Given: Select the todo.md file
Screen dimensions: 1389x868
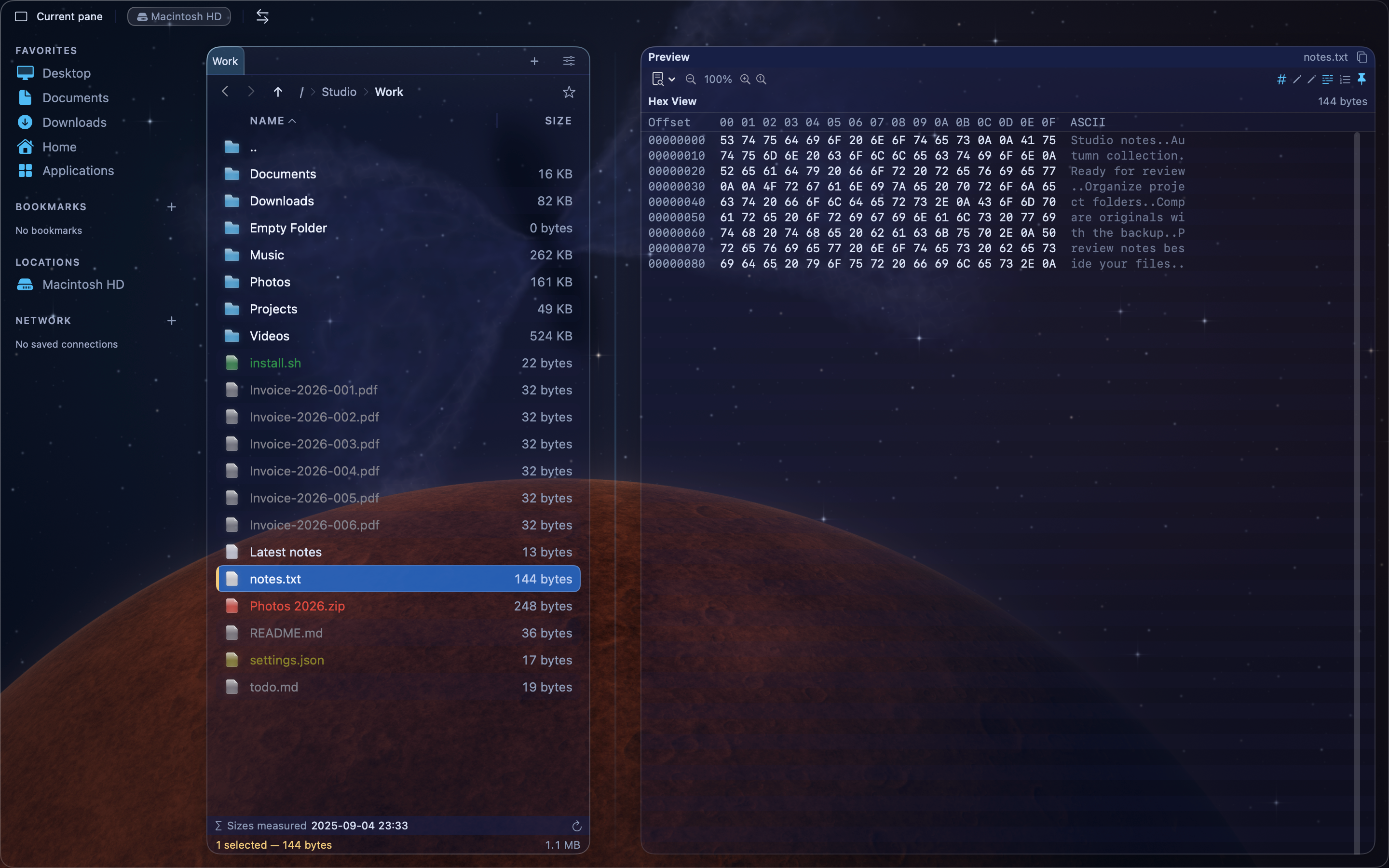Looking at the screenshot, I should (398, 687).
